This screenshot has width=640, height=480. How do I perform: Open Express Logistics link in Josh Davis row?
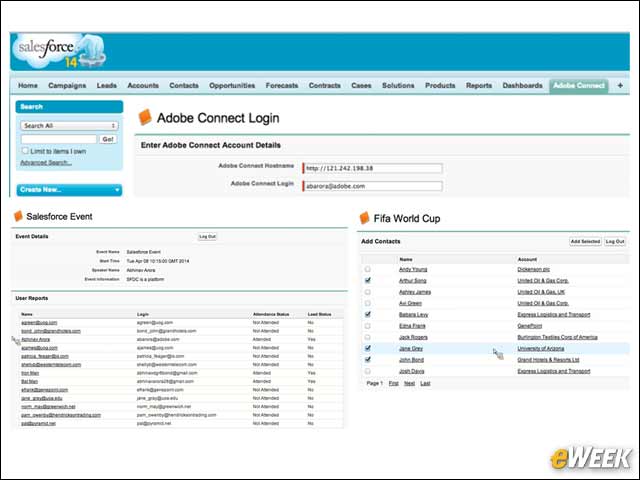pos(553,371)
